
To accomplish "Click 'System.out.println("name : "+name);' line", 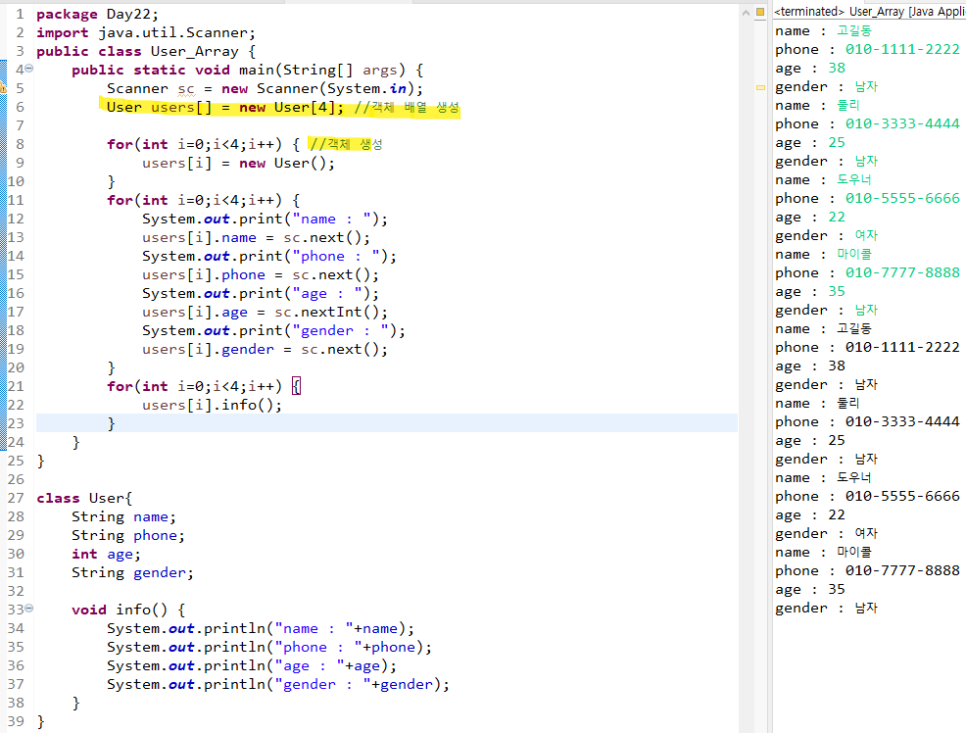I will [x=261, y=628].
